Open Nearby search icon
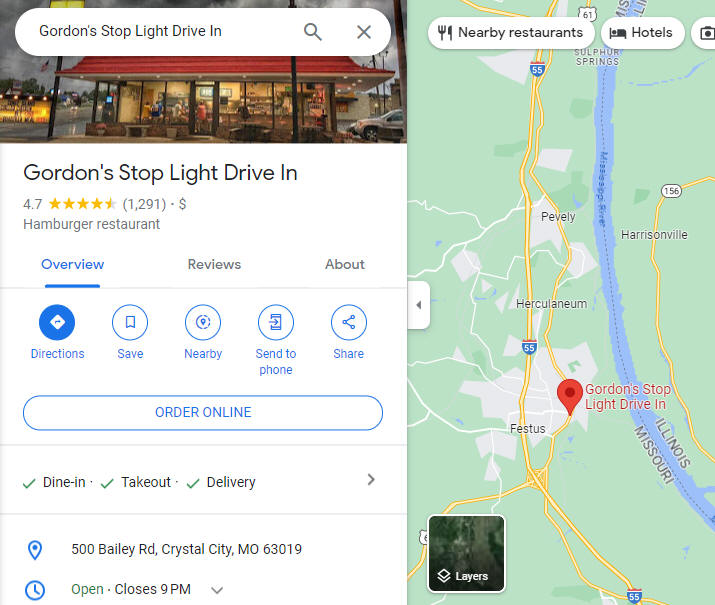 pos(203,322)
